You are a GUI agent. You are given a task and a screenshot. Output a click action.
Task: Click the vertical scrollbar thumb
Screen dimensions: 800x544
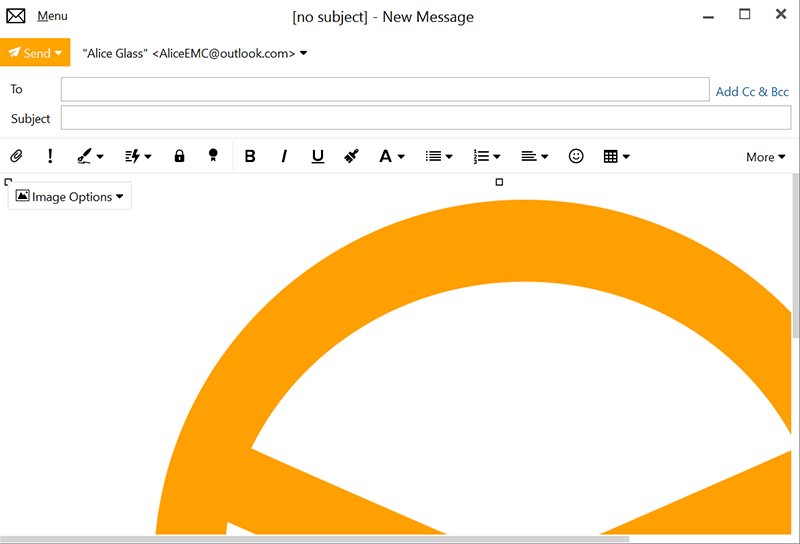click(795, 255)
